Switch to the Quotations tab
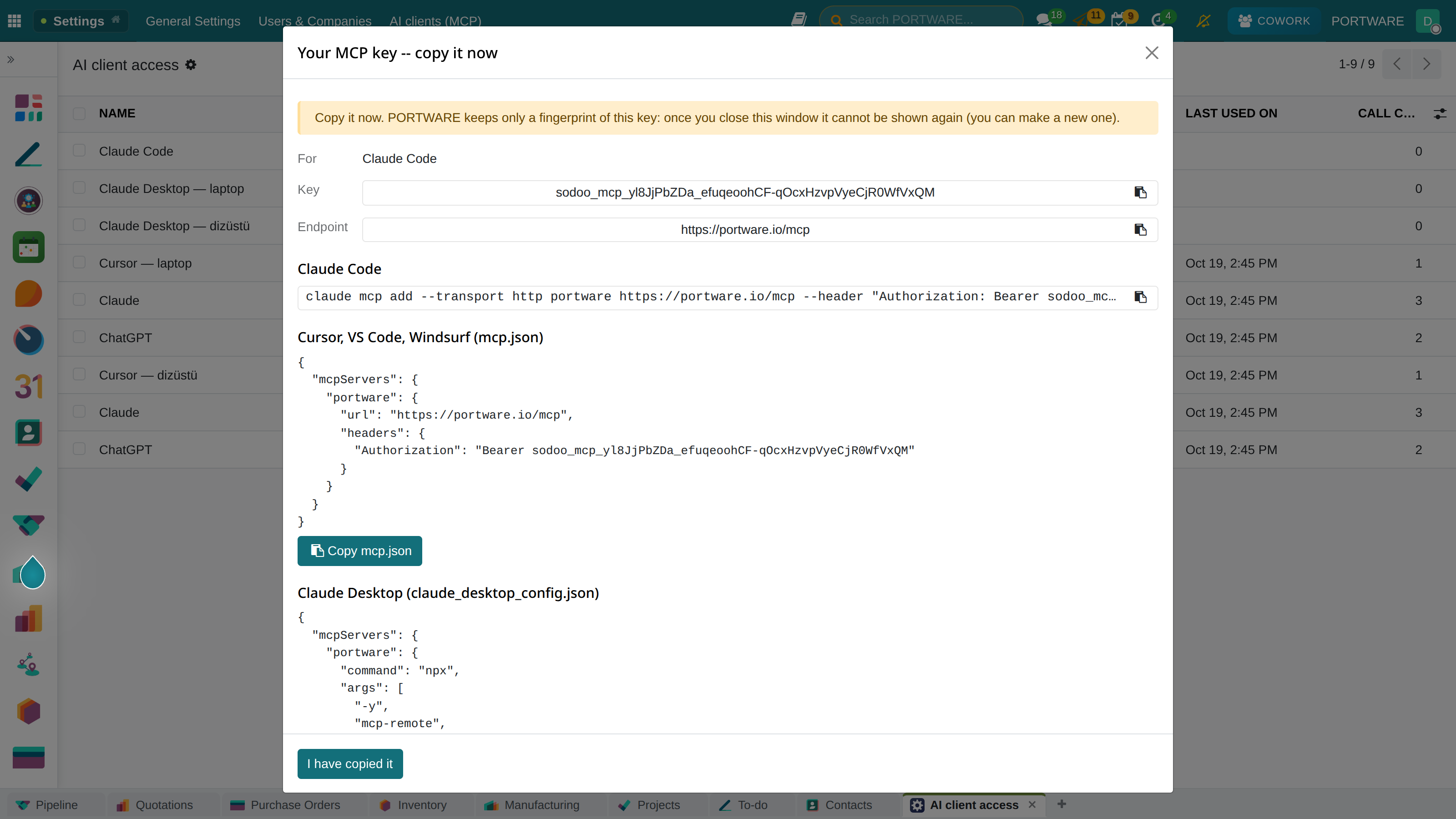 pyautogui.click(x=163, y=805)
